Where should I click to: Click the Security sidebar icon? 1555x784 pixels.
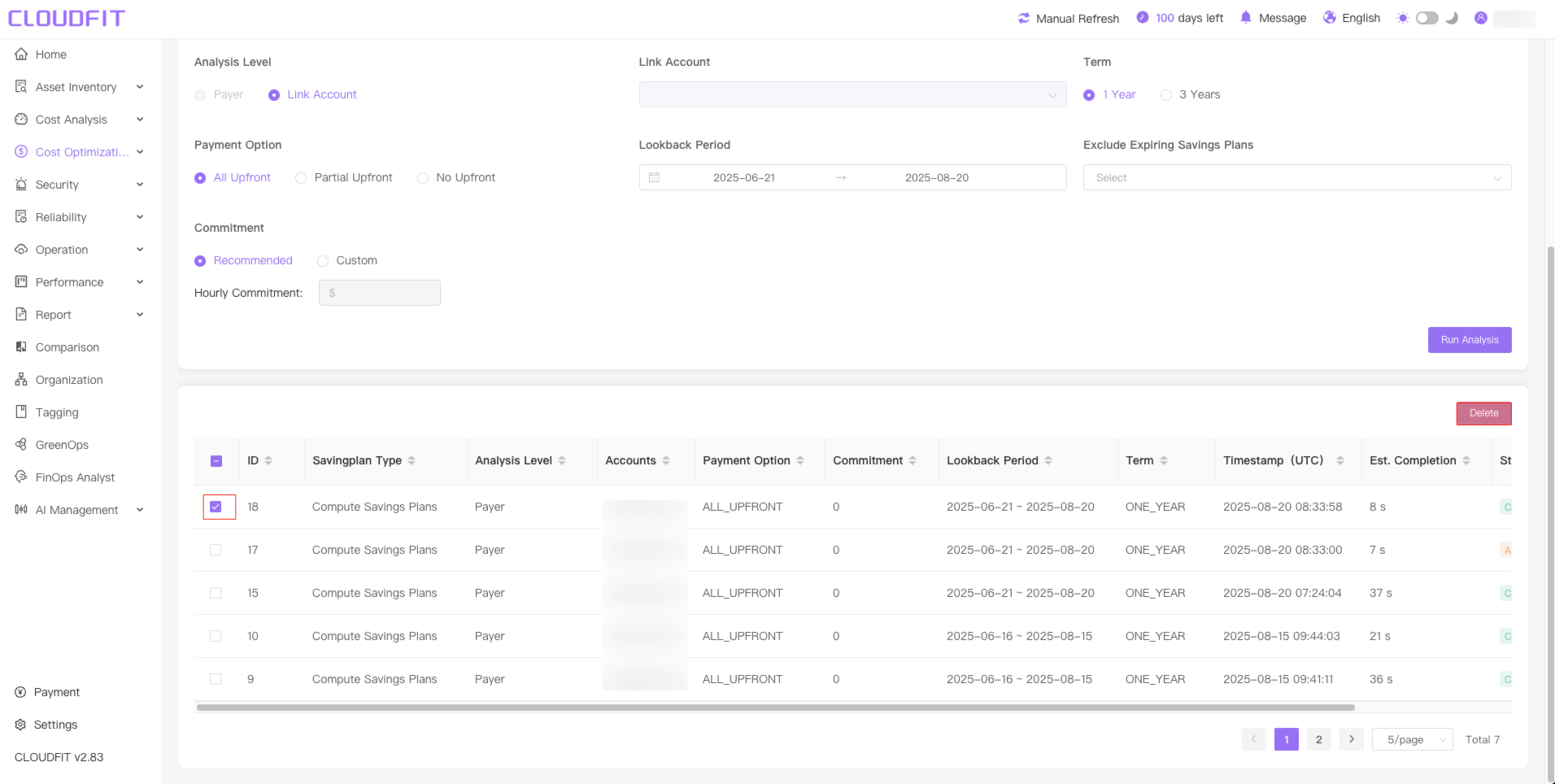[x=21, y=185]
